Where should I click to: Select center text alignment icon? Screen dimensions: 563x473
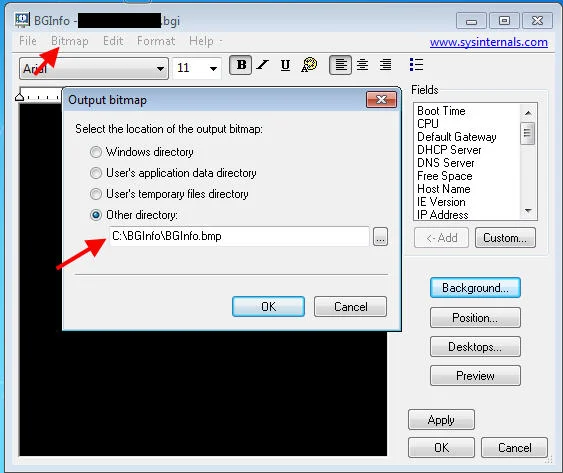click(362, 65)
